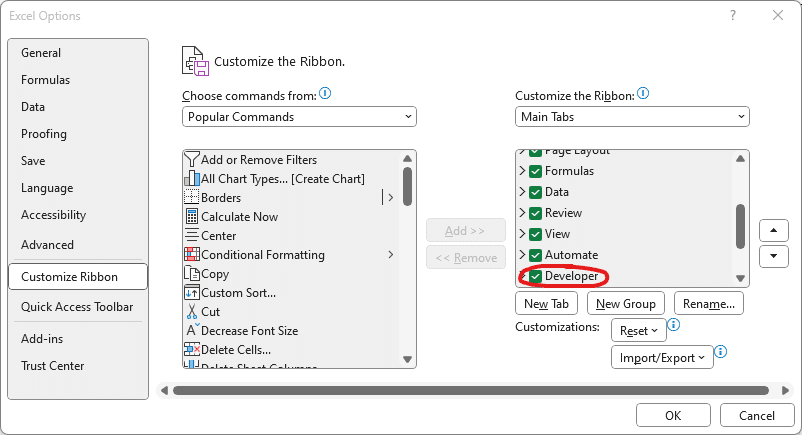Viewport: 802px width, 435px height.
Task: Open the Customize the Ribbon Main Tabs dropdown
Action: (632, 117)
